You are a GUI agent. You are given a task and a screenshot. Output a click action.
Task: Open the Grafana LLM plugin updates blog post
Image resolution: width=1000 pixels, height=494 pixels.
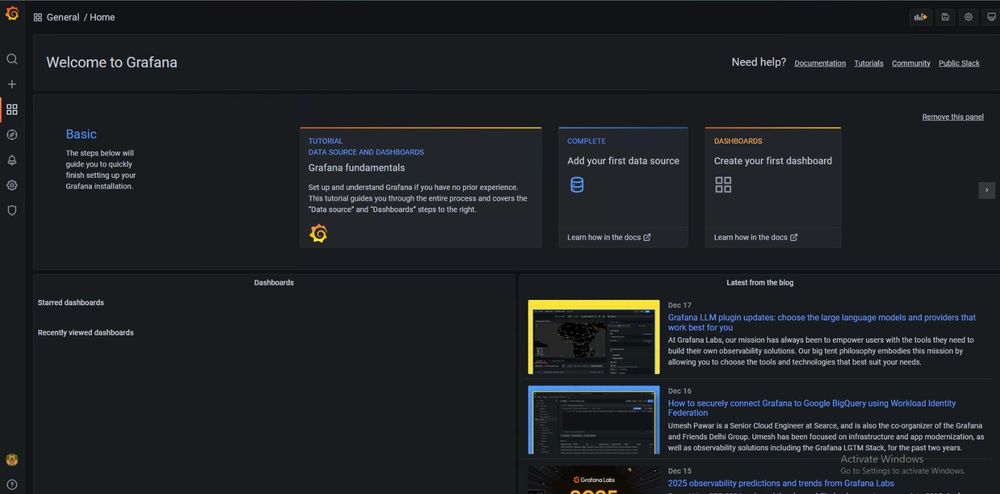821,322
